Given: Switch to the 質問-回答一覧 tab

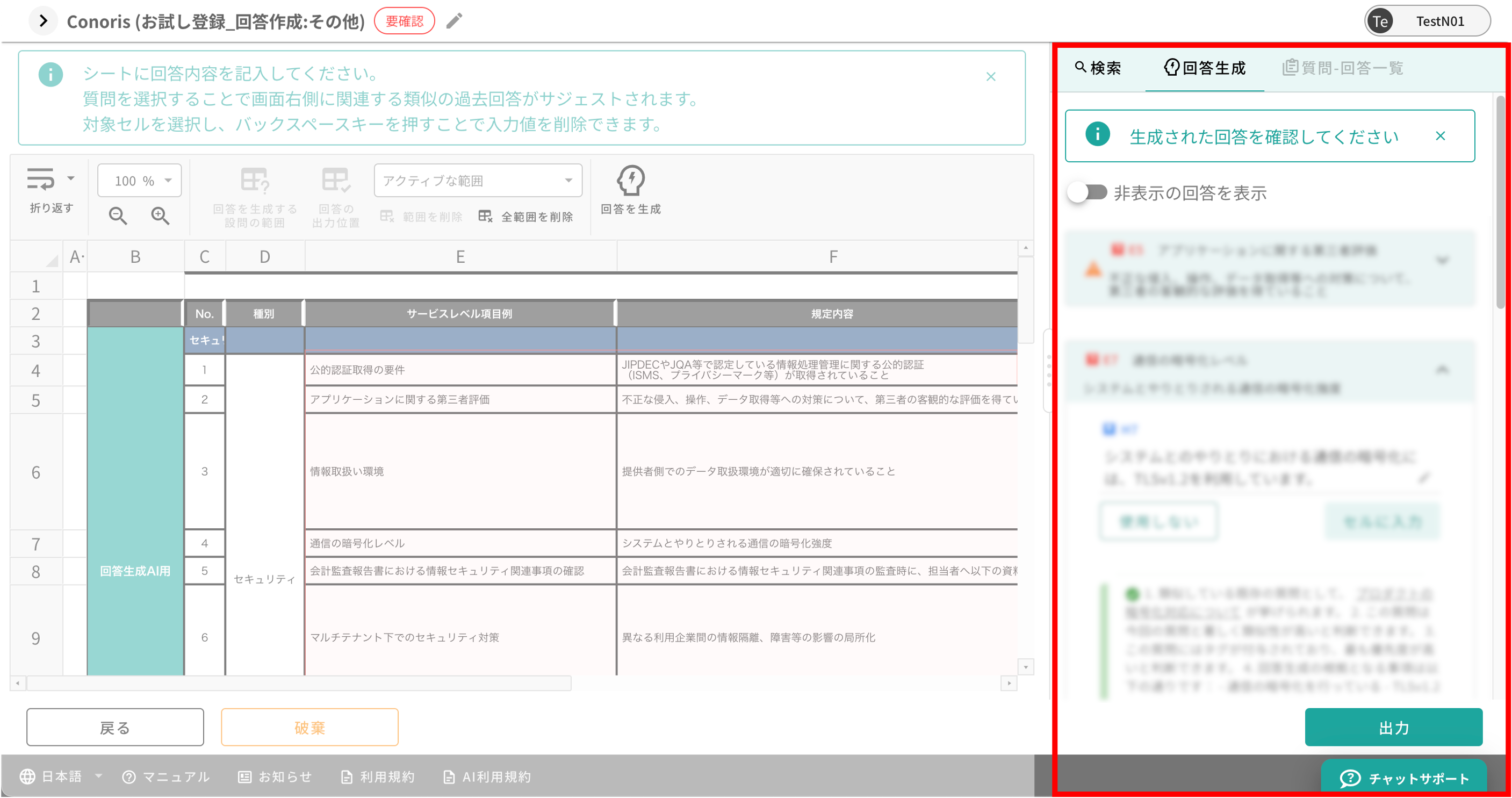Looking at the screenshot, I should tap(1343, 68).
